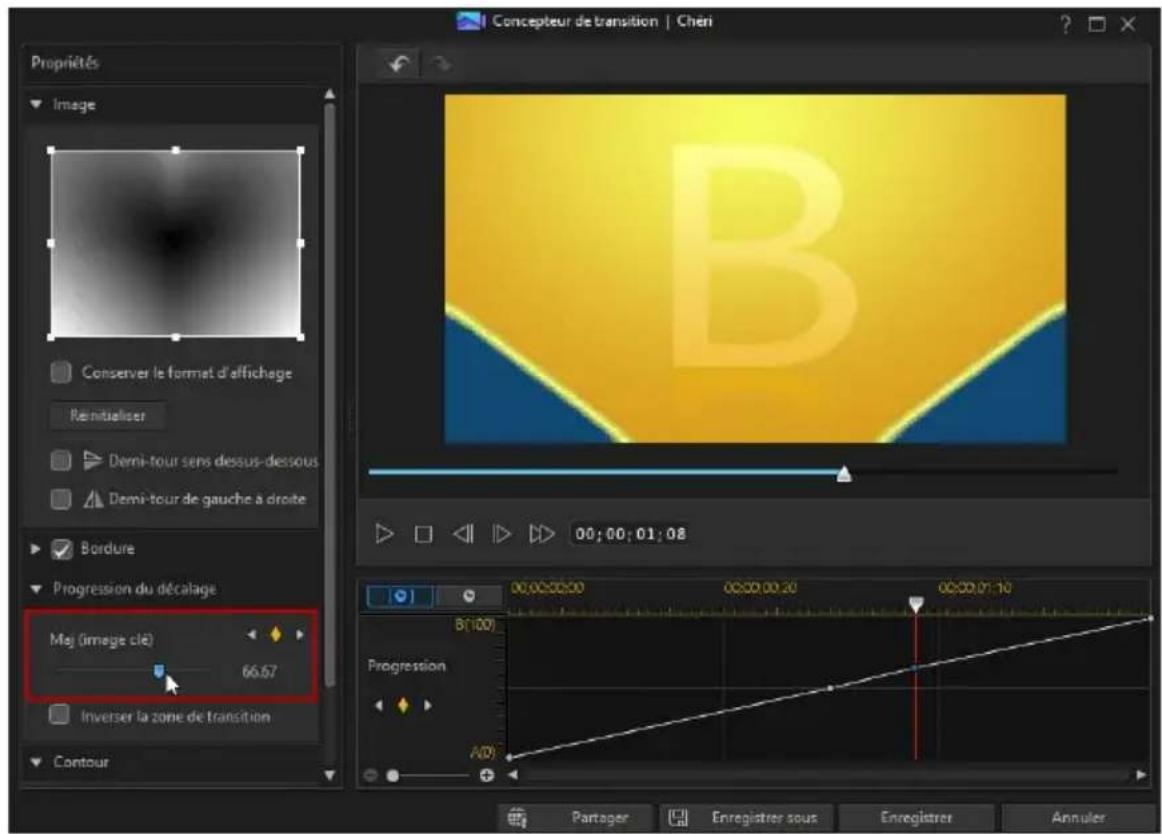Start playback with the Play button
1162x834 pixels.
tap(384, 534)
